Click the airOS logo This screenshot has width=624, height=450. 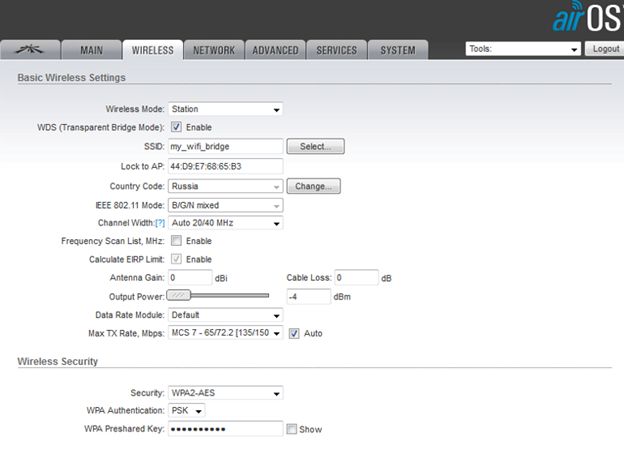coord(587,18)
